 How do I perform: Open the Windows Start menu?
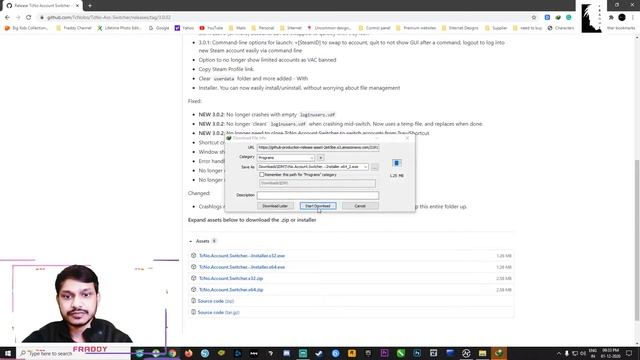(8, 353)
